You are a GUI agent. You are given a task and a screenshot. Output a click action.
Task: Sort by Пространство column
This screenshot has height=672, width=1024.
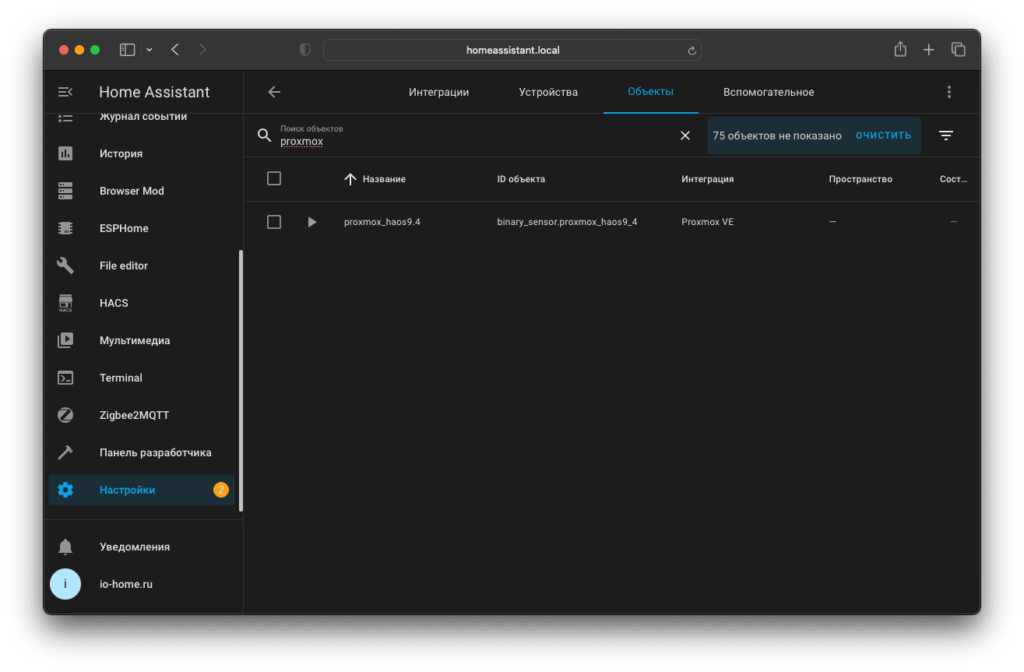click(860, 179)
